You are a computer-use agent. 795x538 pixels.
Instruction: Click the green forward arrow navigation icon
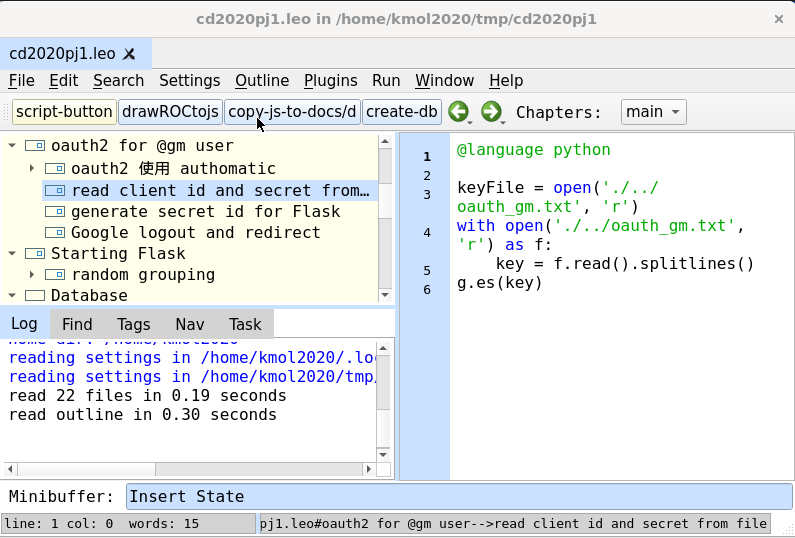(x=491, y=112)
